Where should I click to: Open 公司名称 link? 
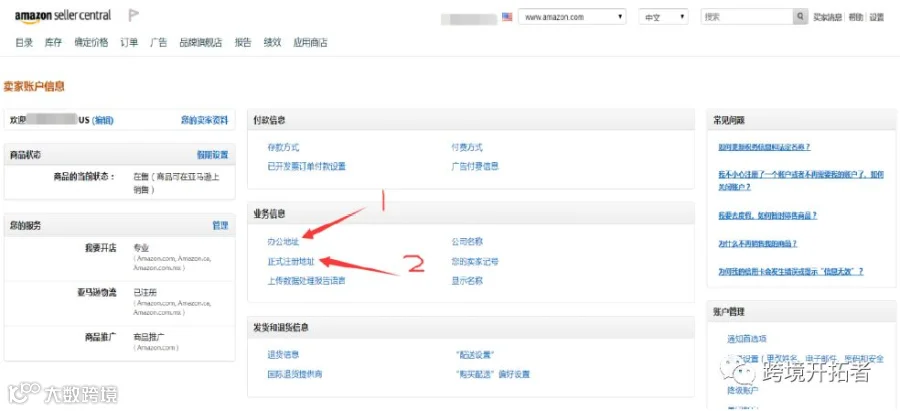467,242
